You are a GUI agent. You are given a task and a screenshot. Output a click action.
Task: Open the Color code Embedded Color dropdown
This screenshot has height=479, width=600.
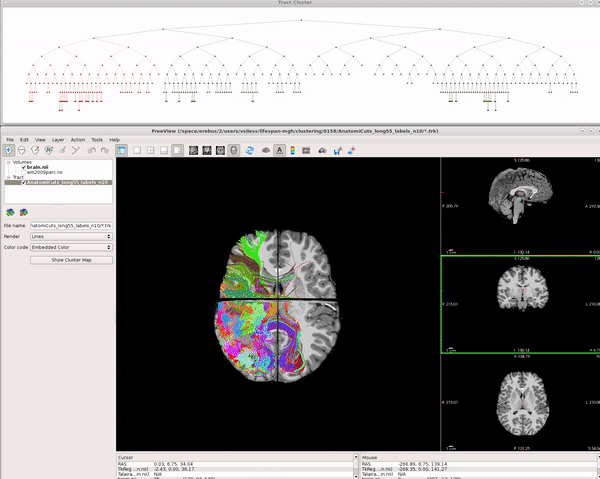(x=71, y=247)
